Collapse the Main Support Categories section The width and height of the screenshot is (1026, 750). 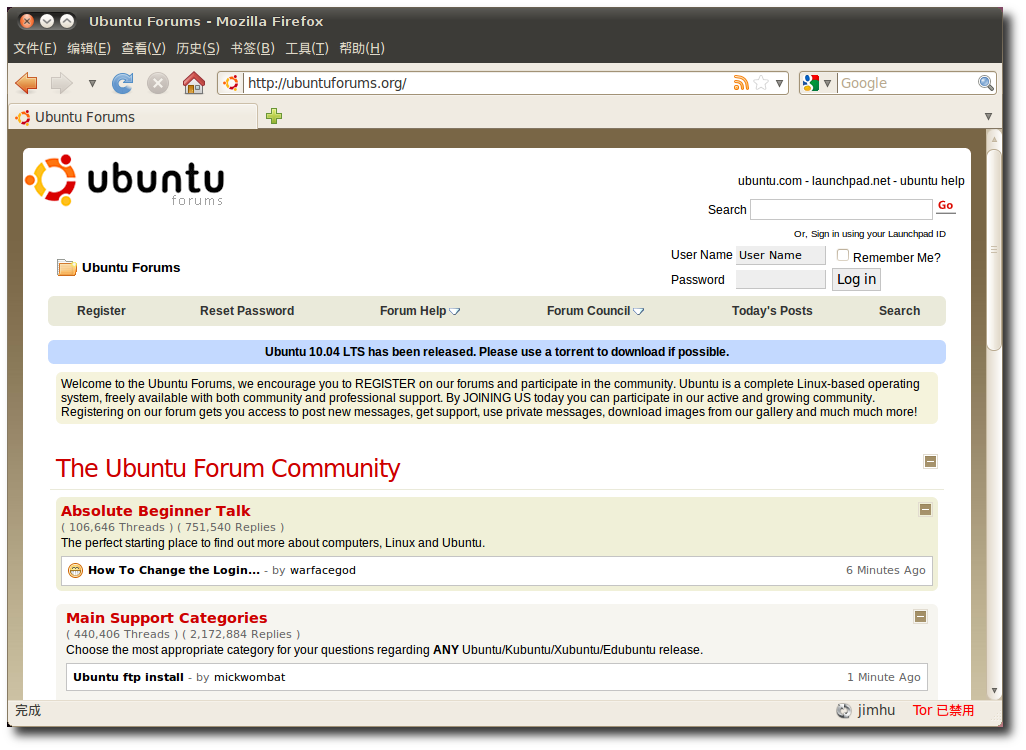point(920,616)
